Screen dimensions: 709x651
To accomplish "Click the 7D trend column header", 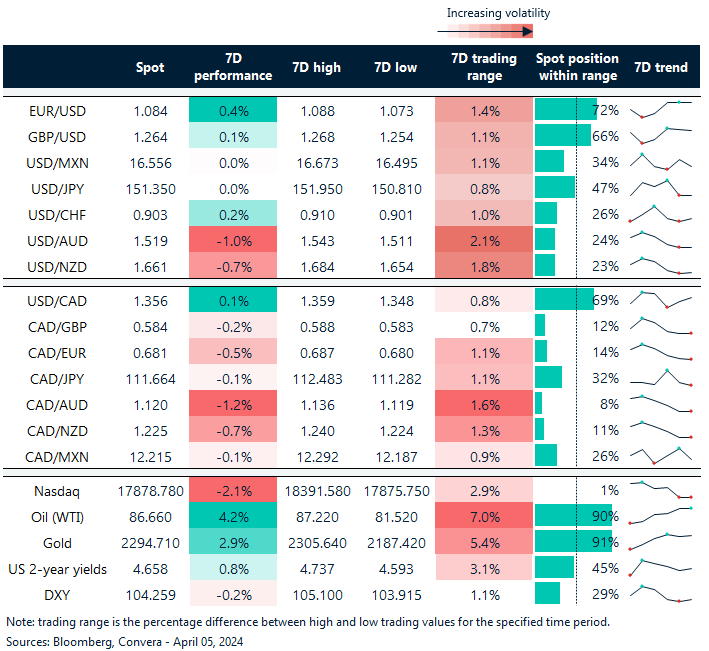I will pyautogui.click(x=661, y=67).
